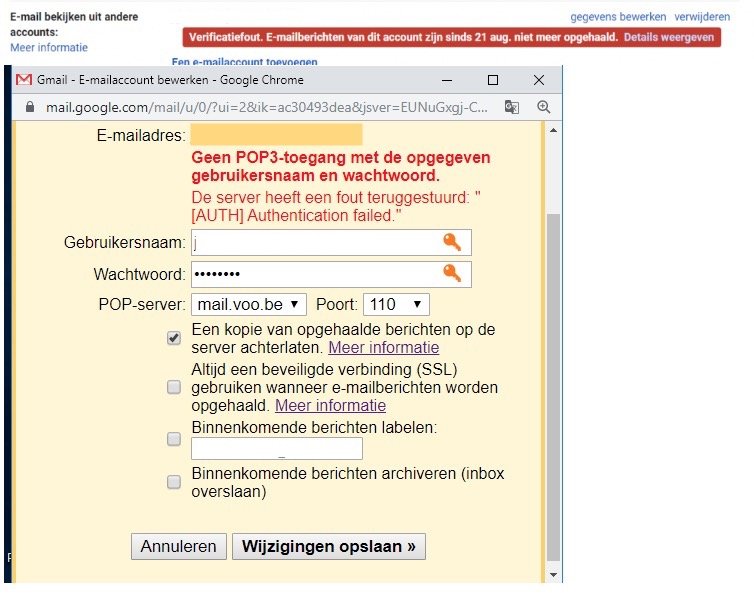Enable the 'beveiligde verbinding (SSL)' checkbox

174,387
